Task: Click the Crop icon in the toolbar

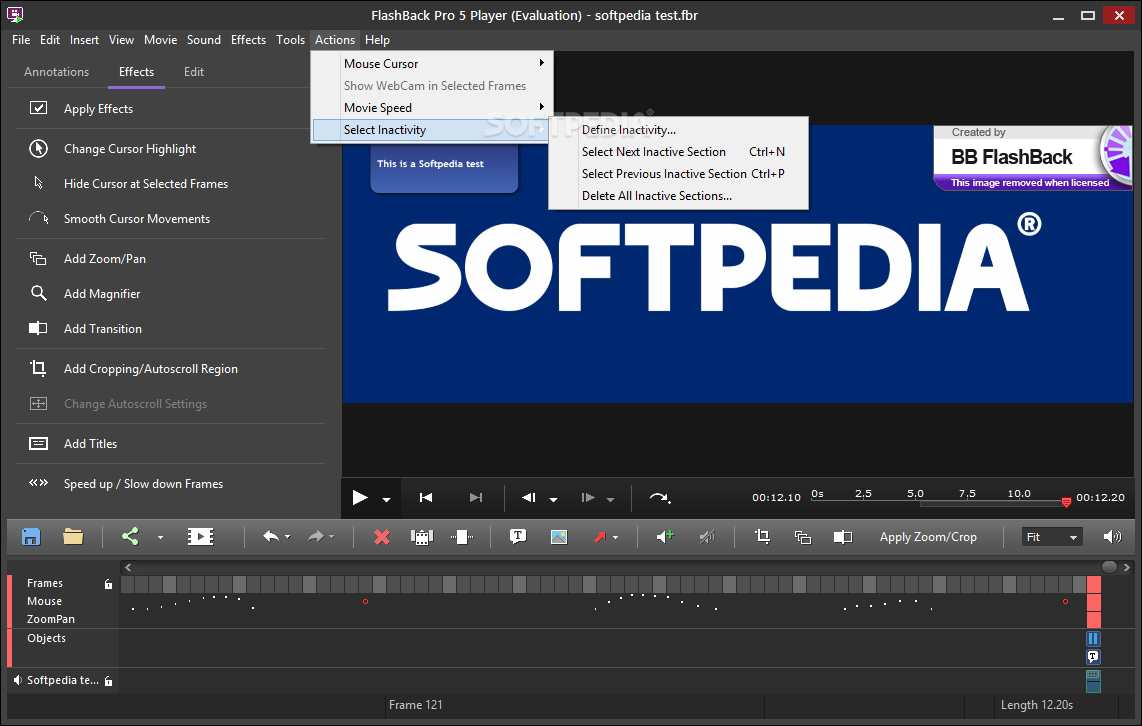Action: click(762, 537)
